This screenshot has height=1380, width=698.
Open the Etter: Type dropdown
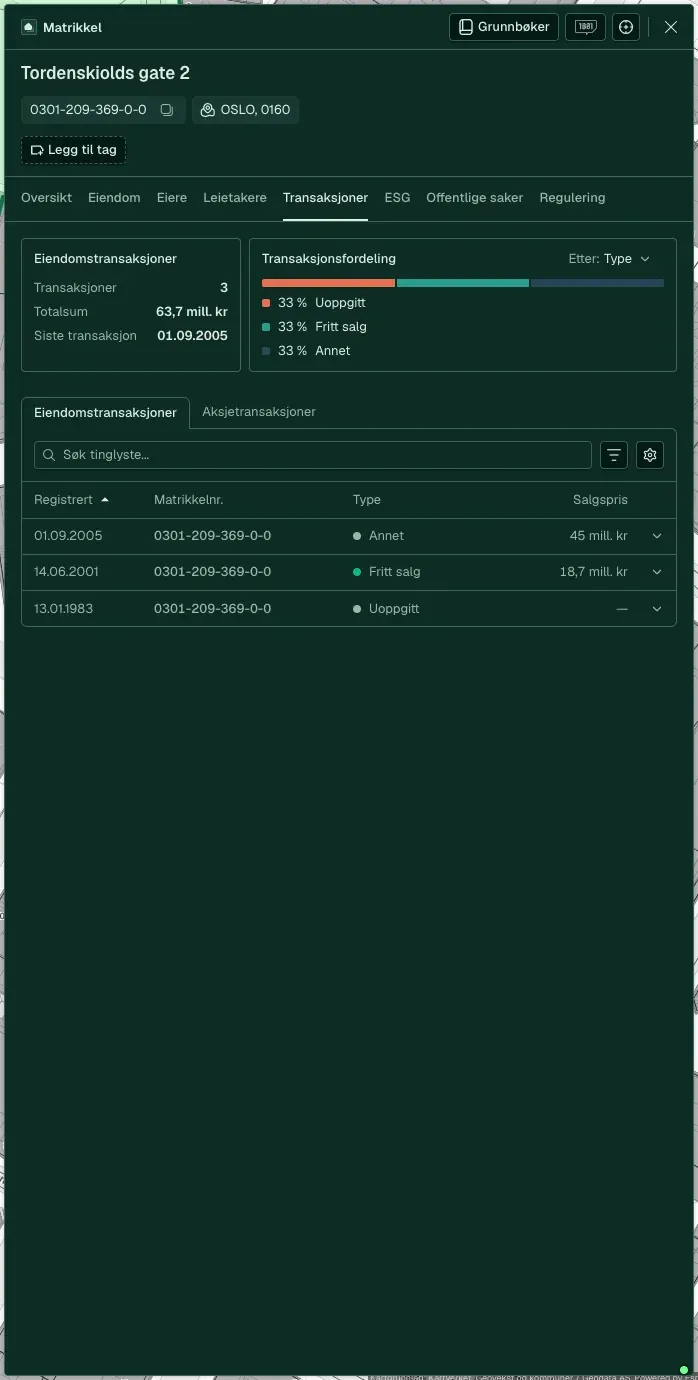point(609,259)
